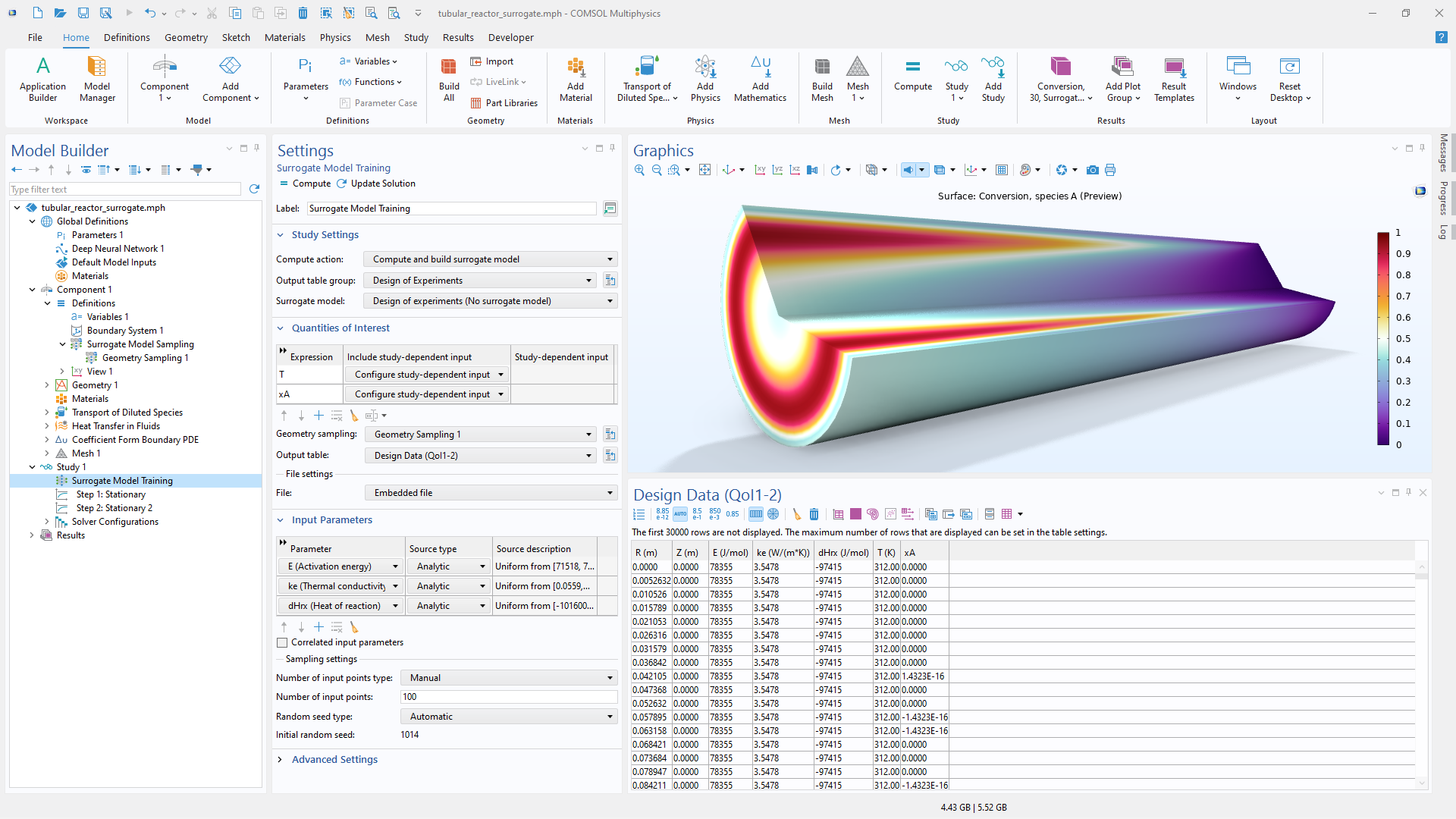Viewport: 1456px width, 819px height.
Task: Click the Import geometry button
Action: [491, 61]
